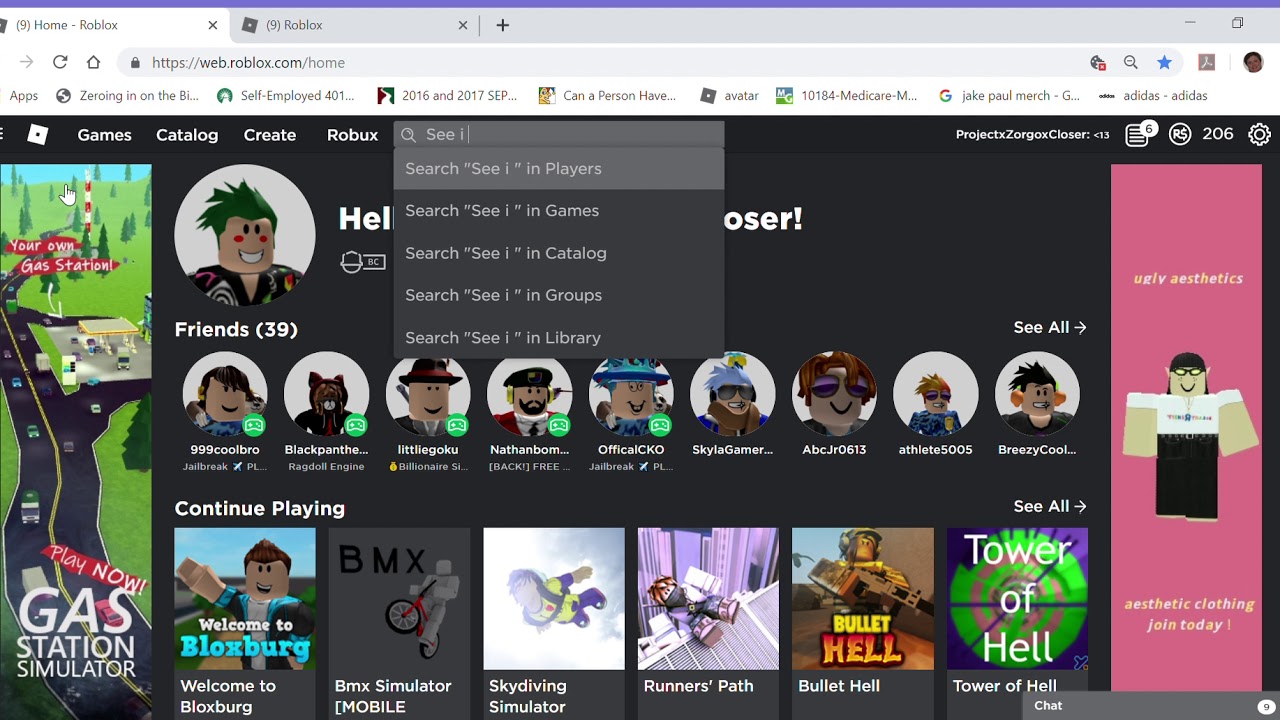Open friend BreezyCool... avatar
Screen dimensions: 1280x720
click(1037, 394)
